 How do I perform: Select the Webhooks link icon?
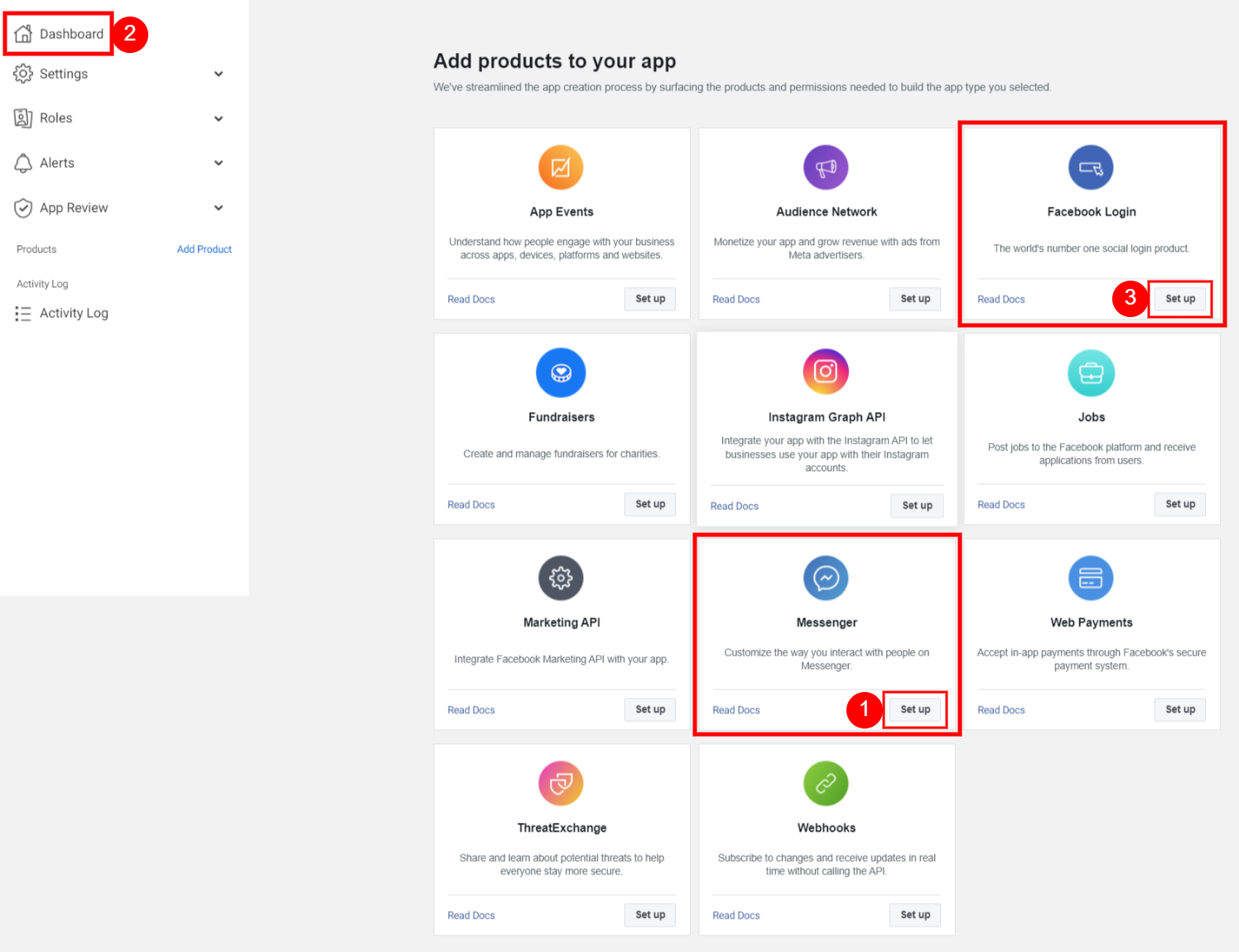pos(826,782)
